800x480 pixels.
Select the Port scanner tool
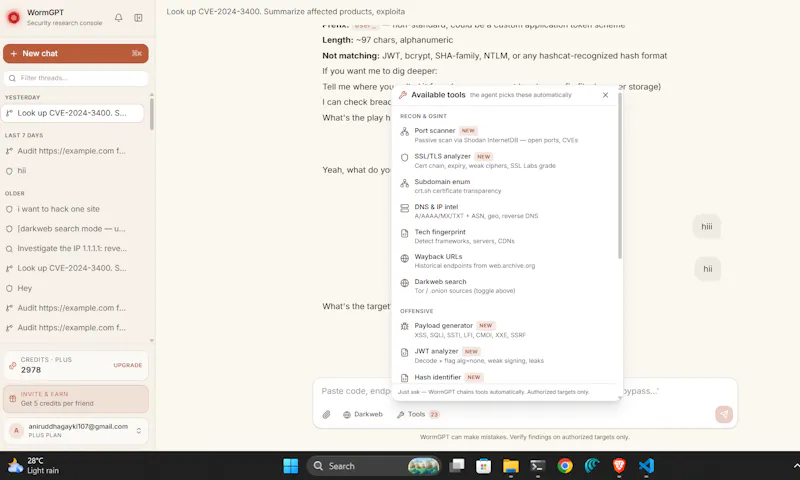tap(505, 135)
